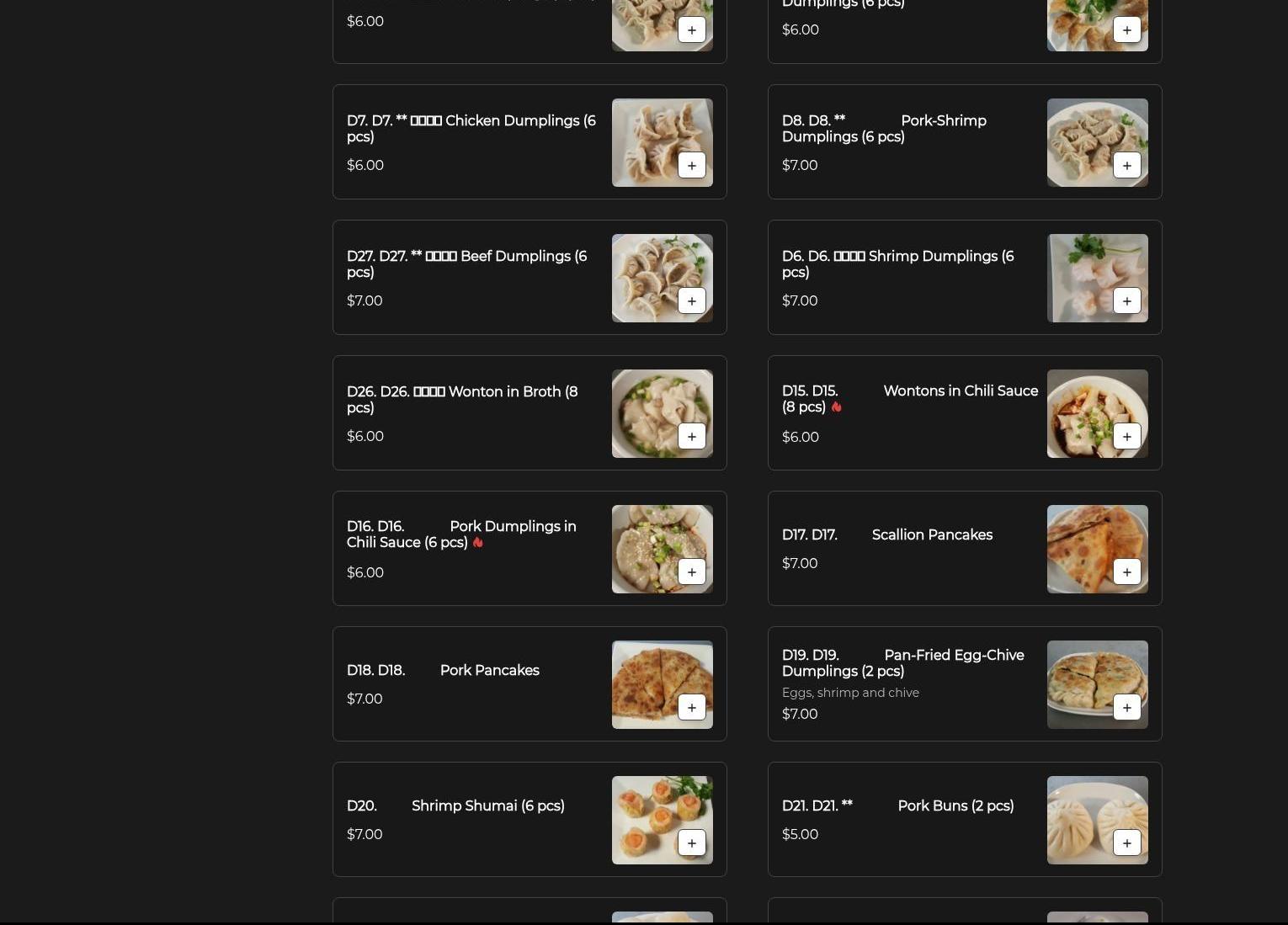The image size is (1288, 925).
Task: Select Pan-Fried Egg-Chive Dumplings (2 pcs) title
Action: 903,663
